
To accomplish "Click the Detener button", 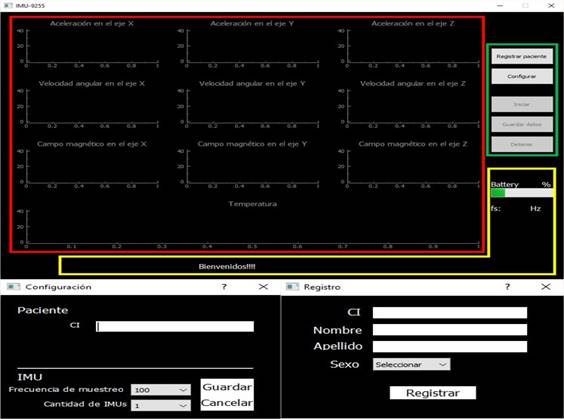I will click(522, 144).
